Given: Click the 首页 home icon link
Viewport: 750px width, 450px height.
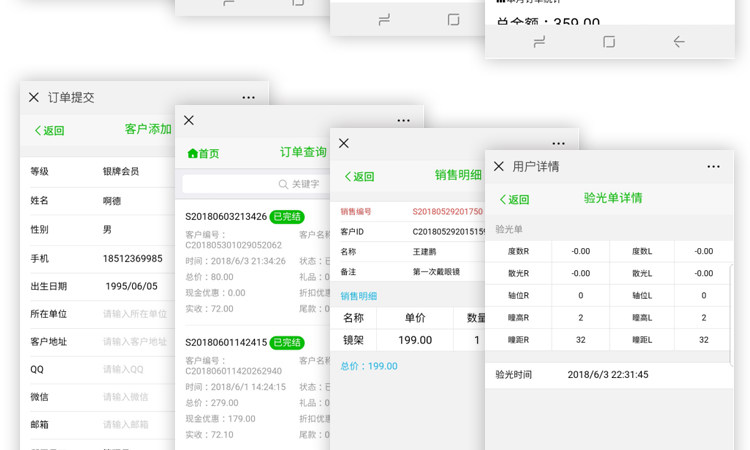Looking at the screenshot, I should click(203, 154).
